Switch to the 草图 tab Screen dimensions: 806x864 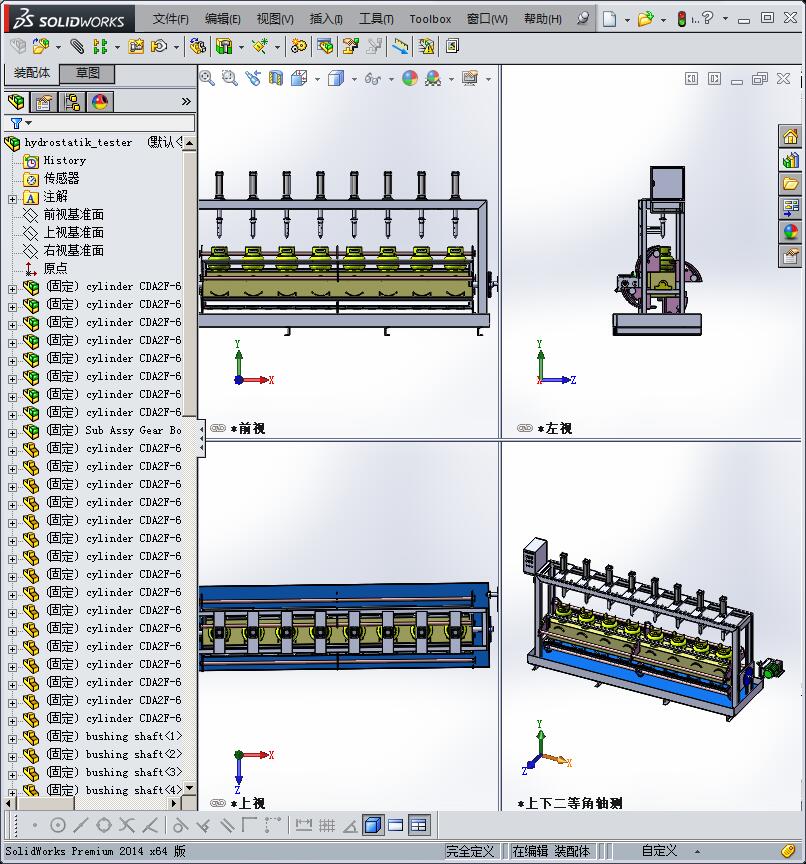point(87,73)
